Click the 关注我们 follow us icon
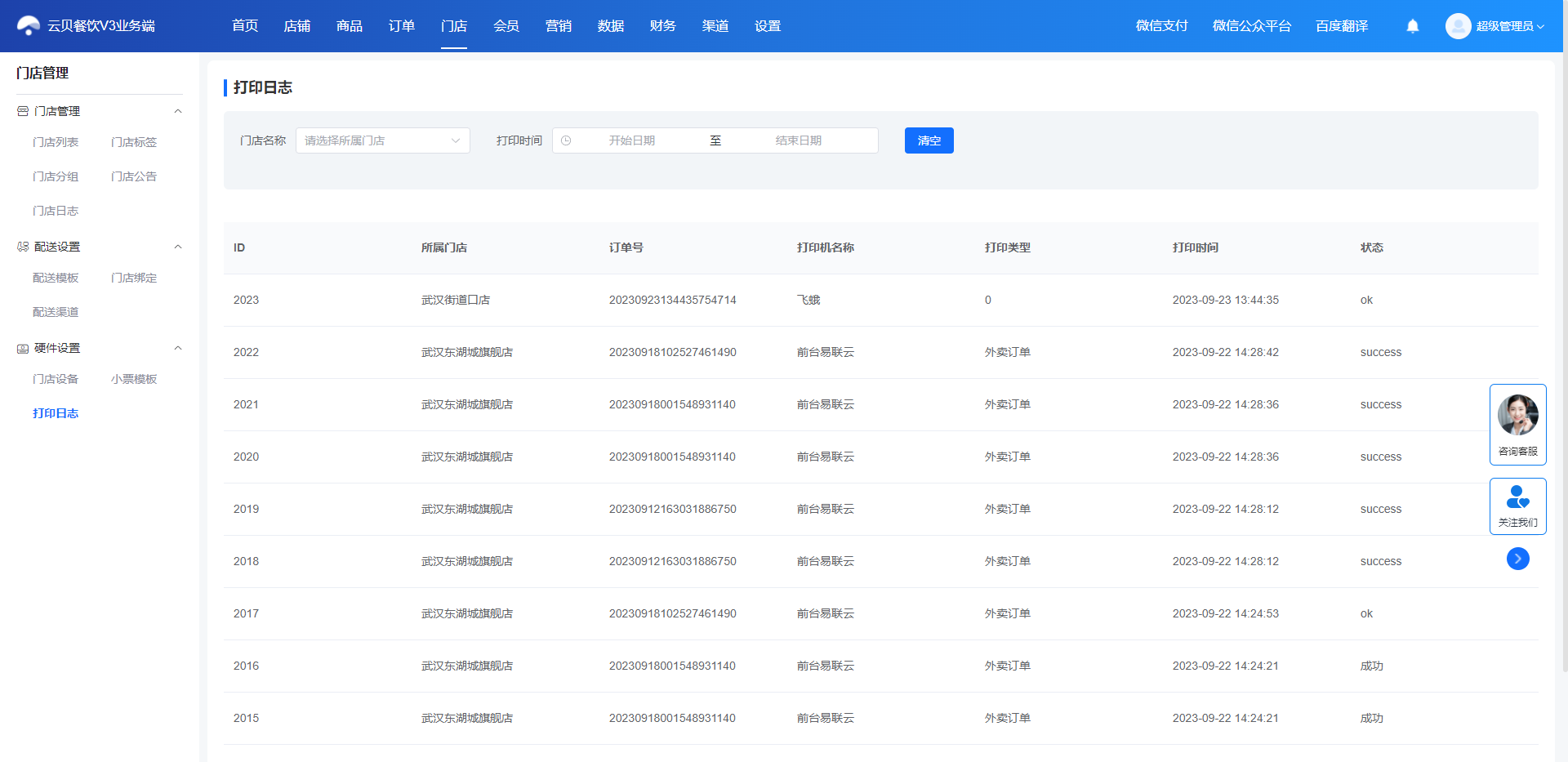The height and width of the screenshot is (762, 1568). point(1518,497)
